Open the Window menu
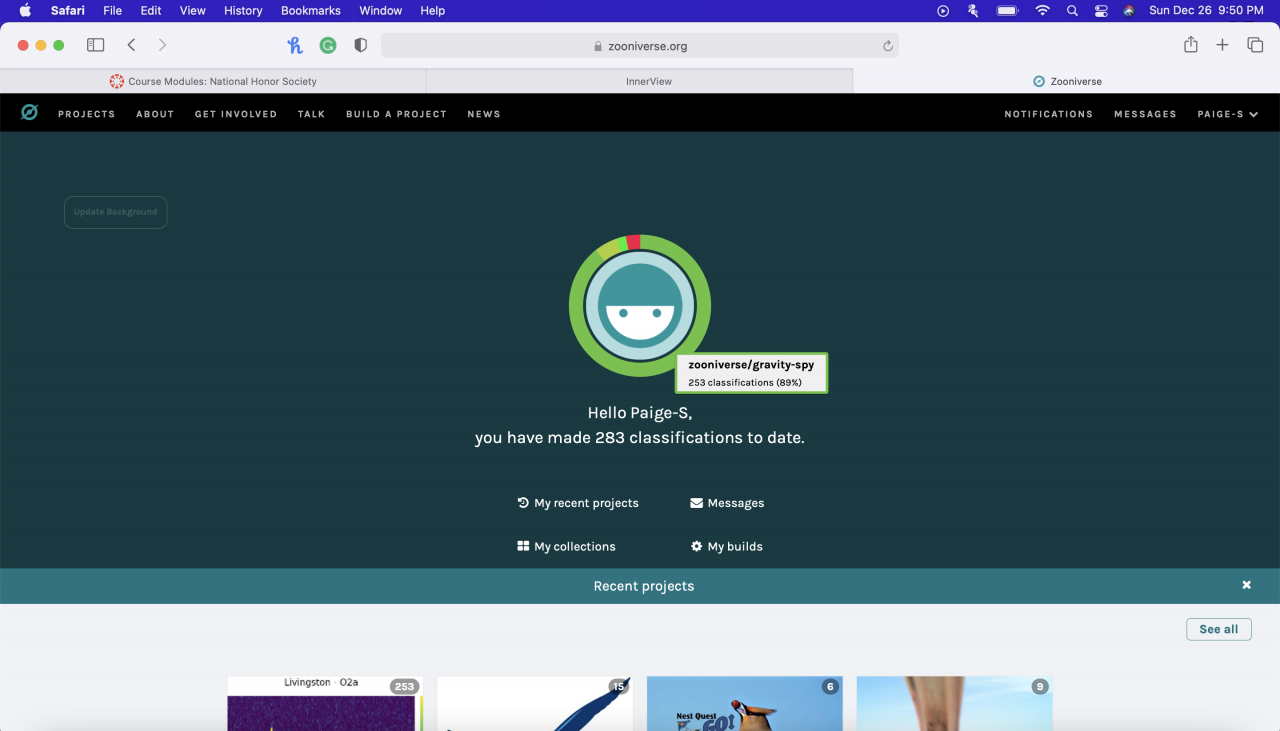Screen dimensions: 1280x731 (381, 10)
